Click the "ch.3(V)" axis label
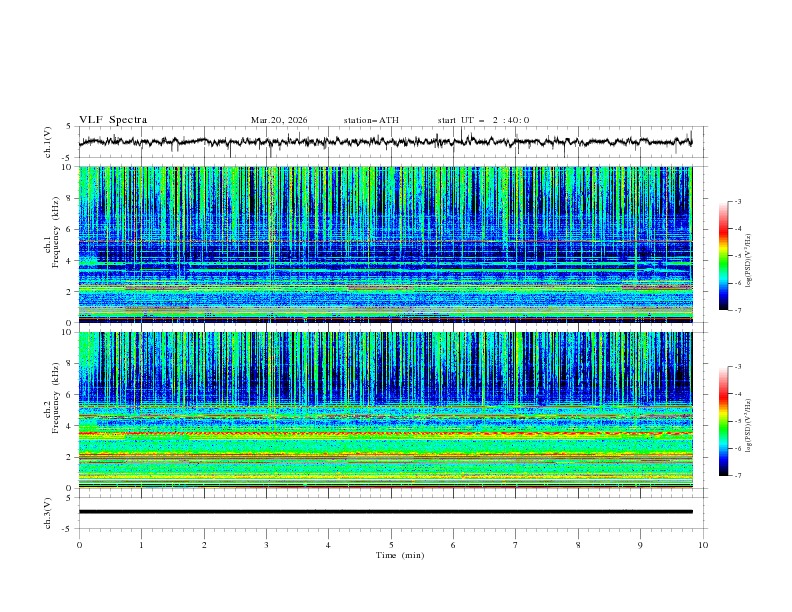 click(48, 513)
